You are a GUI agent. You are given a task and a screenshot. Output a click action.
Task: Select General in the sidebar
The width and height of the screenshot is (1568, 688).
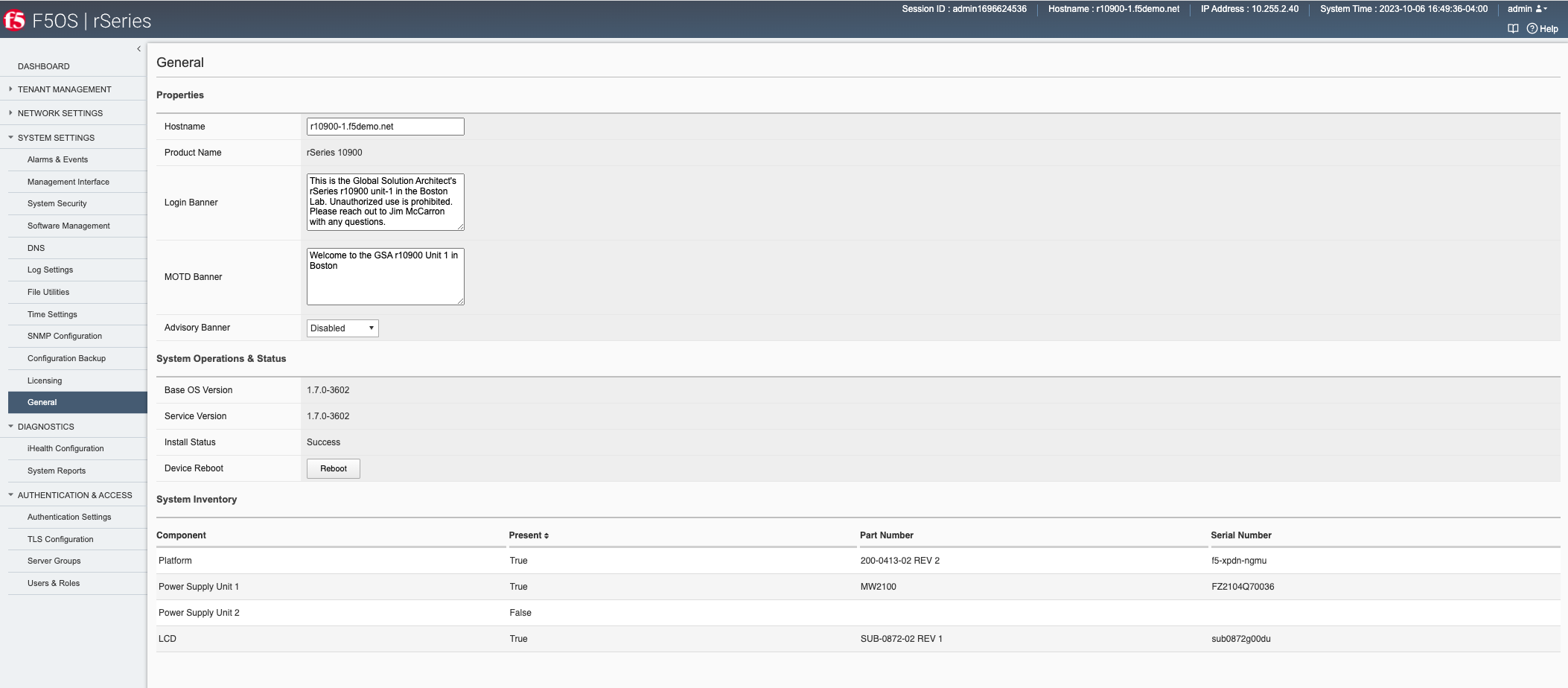tap(77, 402)
